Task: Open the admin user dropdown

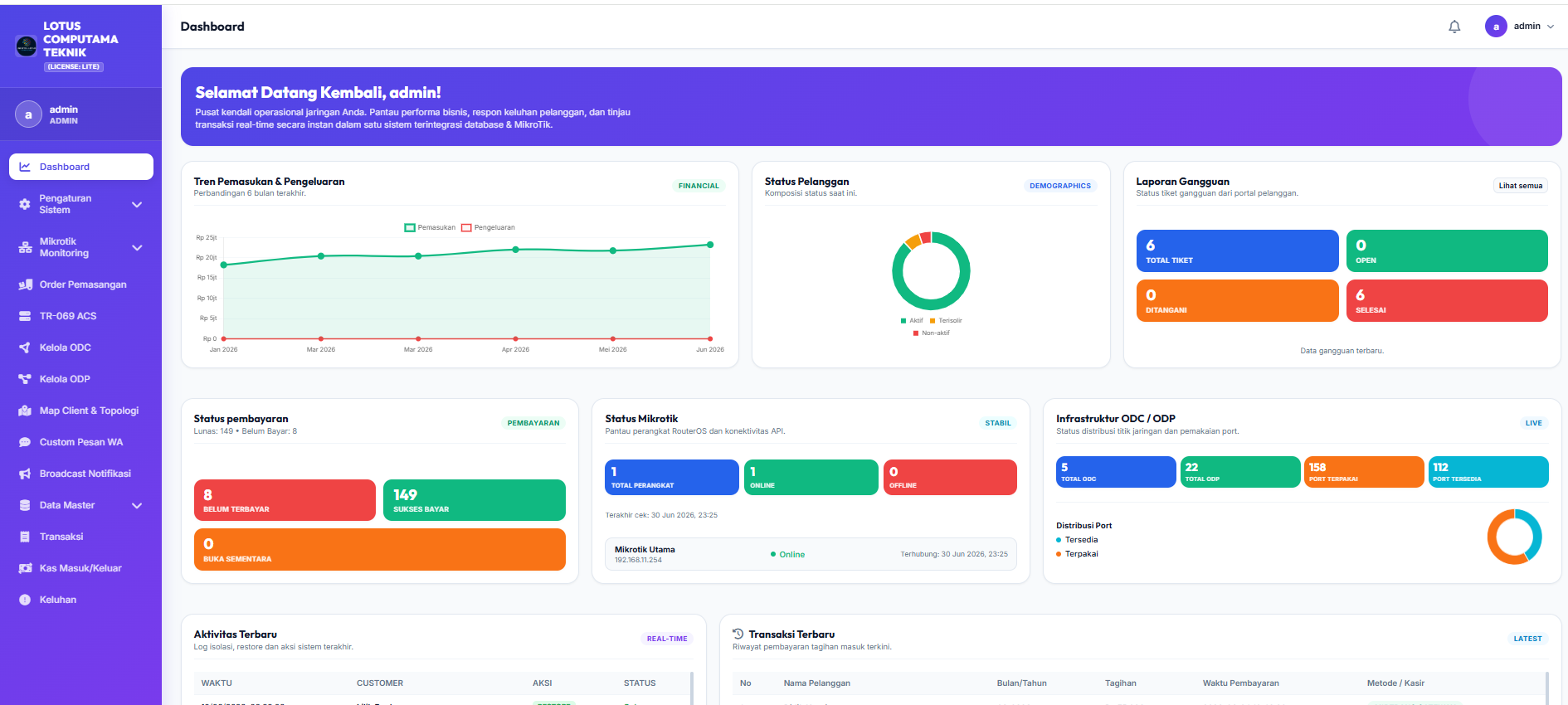Action: [1520, 27]
